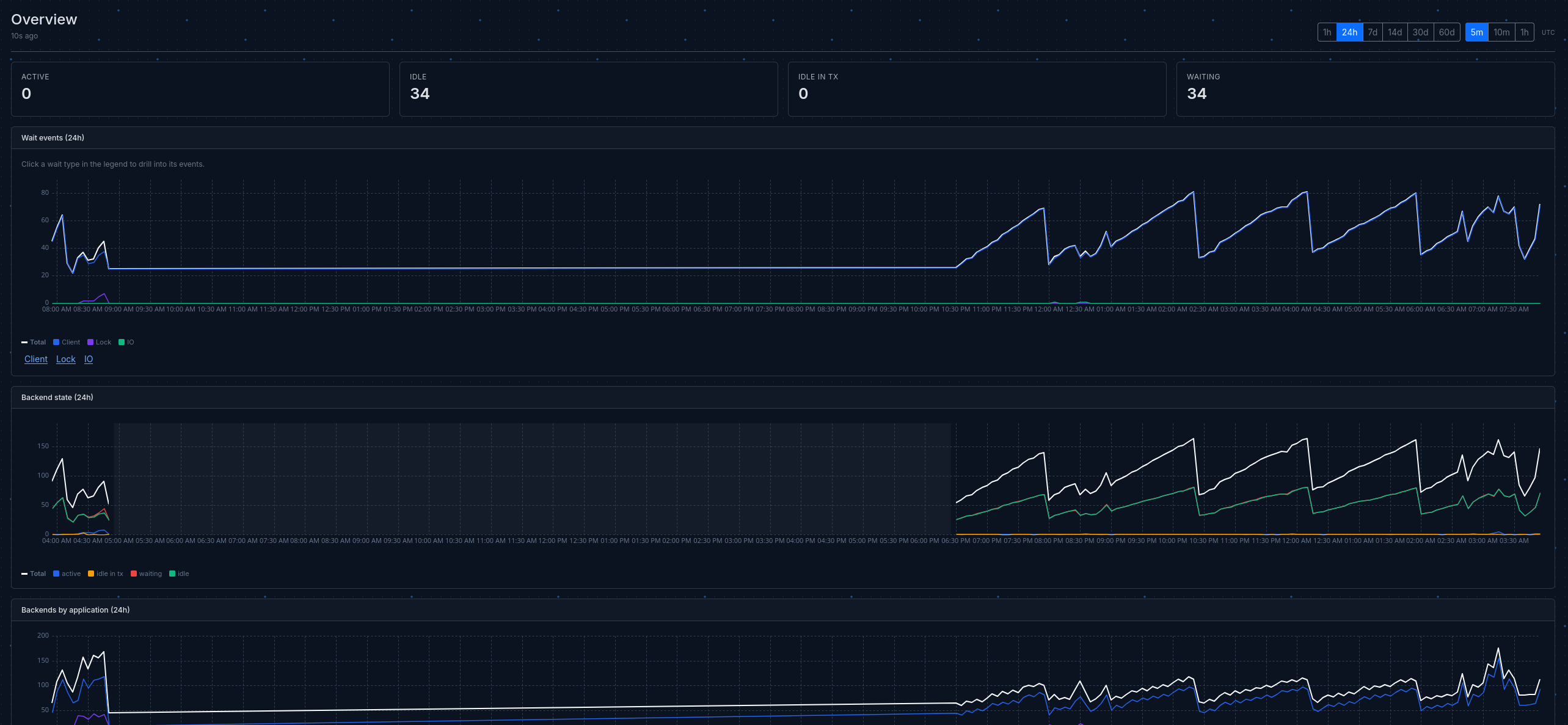The image size is (1568, 725).
Task: Toggle idle in tx legend item
Action: pyautogui.click(x=106, y=574)
